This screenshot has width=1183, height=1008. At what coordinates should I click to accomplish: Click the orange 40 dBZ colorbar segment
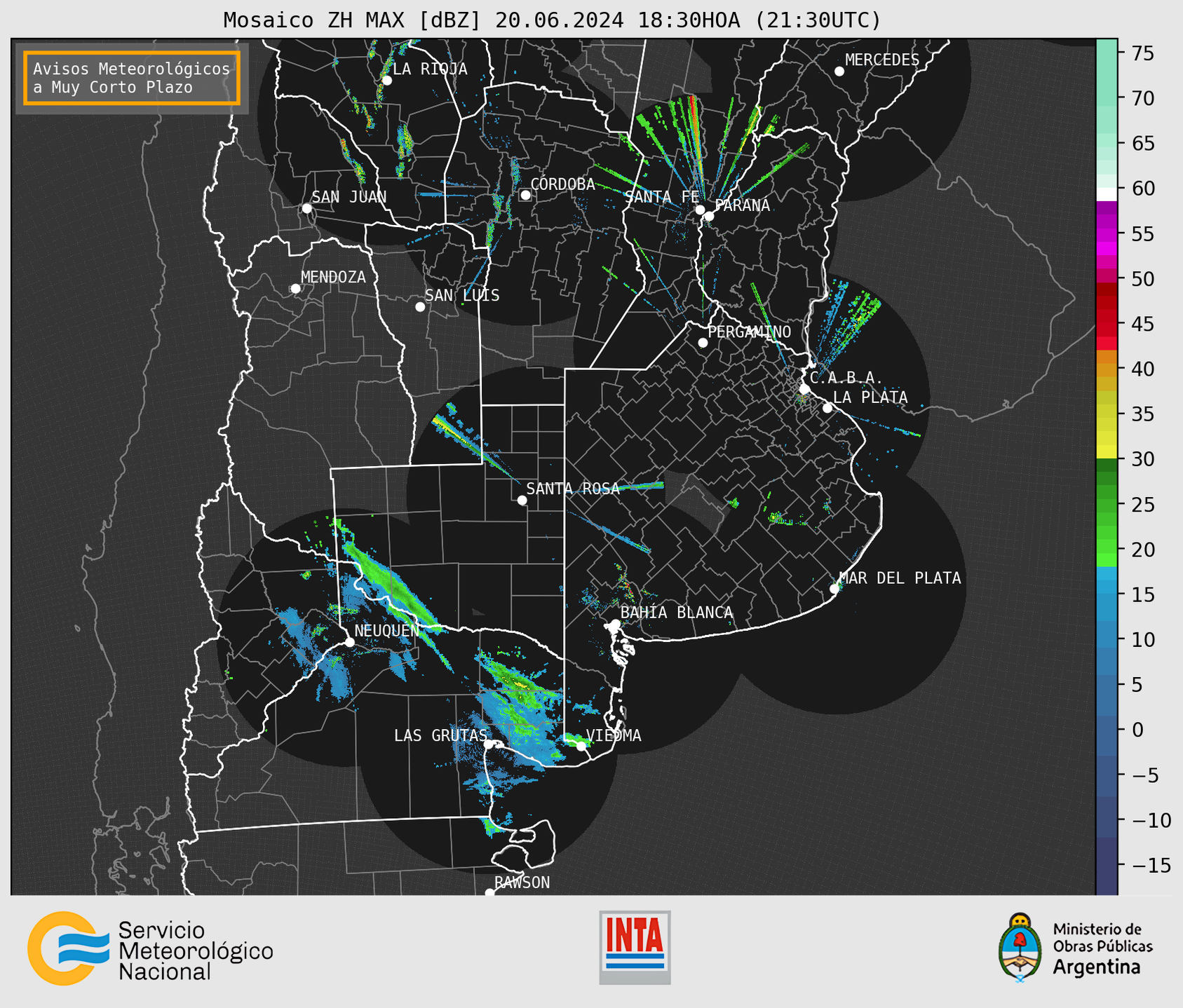[1107, 370]
